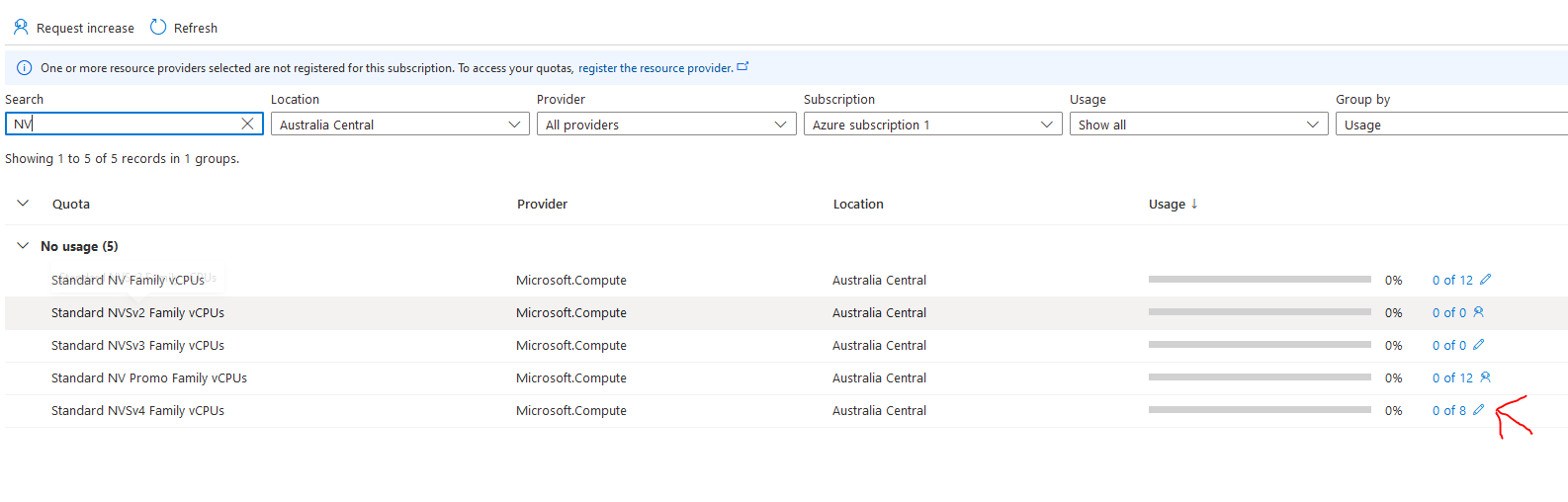Click the pencil icon in the Standard NVSv4 Family row
Screen dimensions: 1568x502
click(x=1479, y=410)
